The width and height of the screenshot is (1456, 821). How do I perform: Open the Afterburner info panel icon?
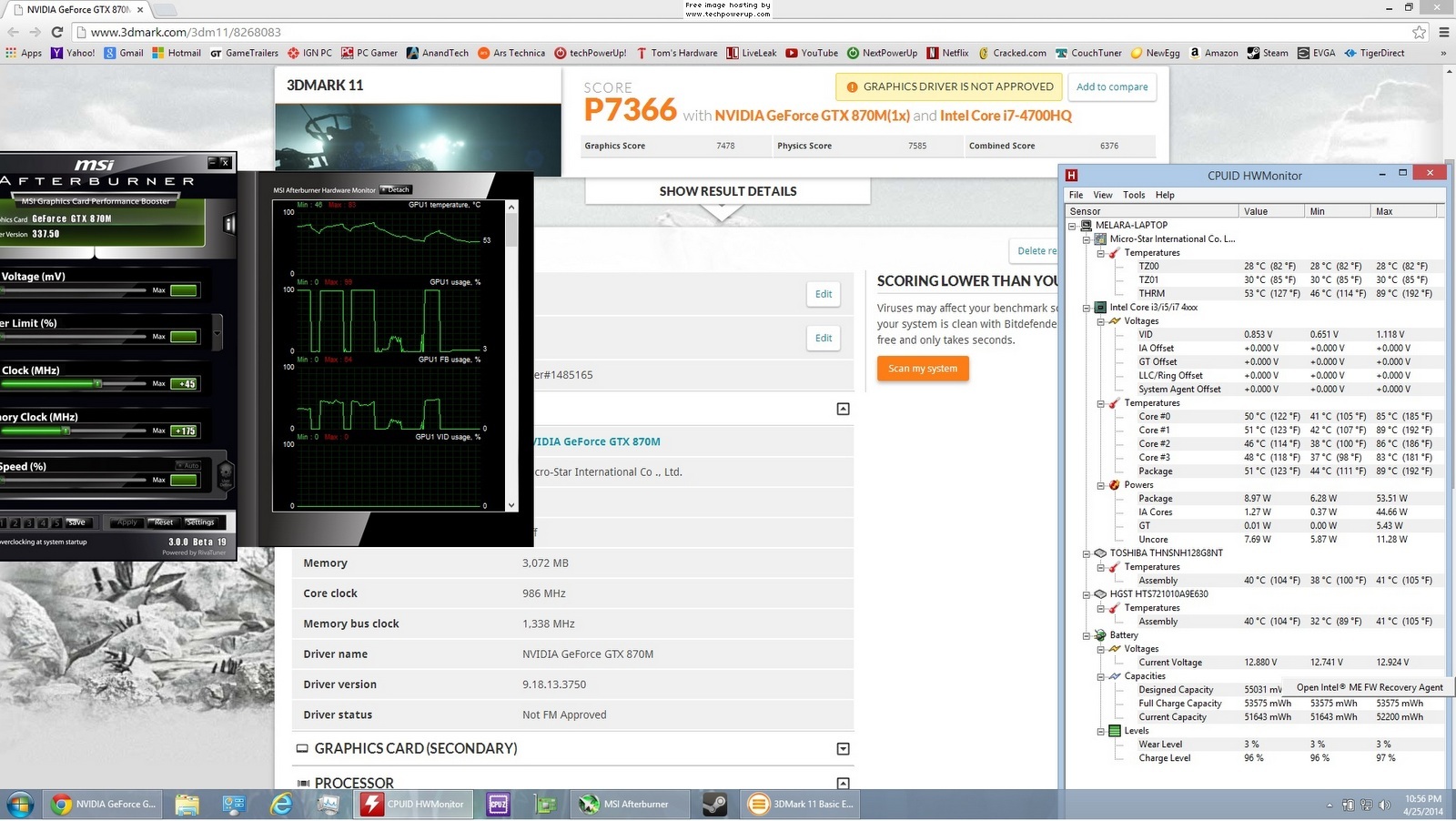click(229, 223)
